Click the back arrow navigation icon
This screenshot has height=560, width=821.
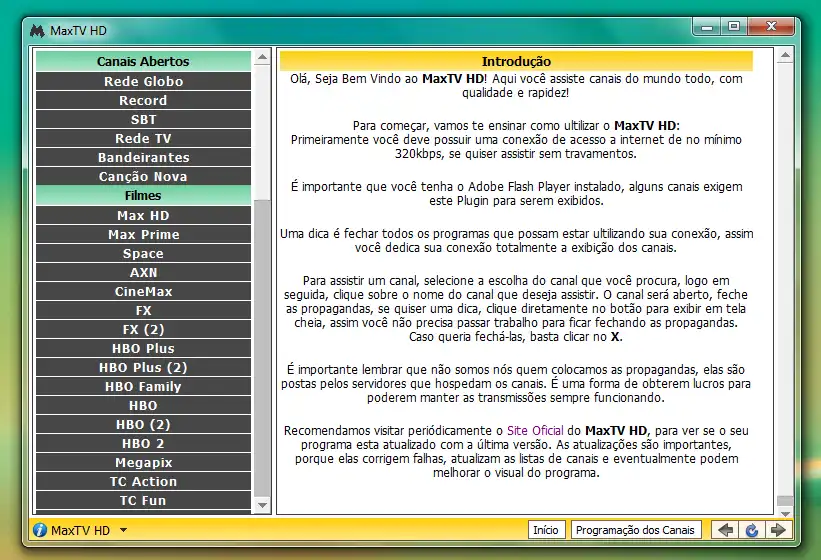(x=725, y=530)
